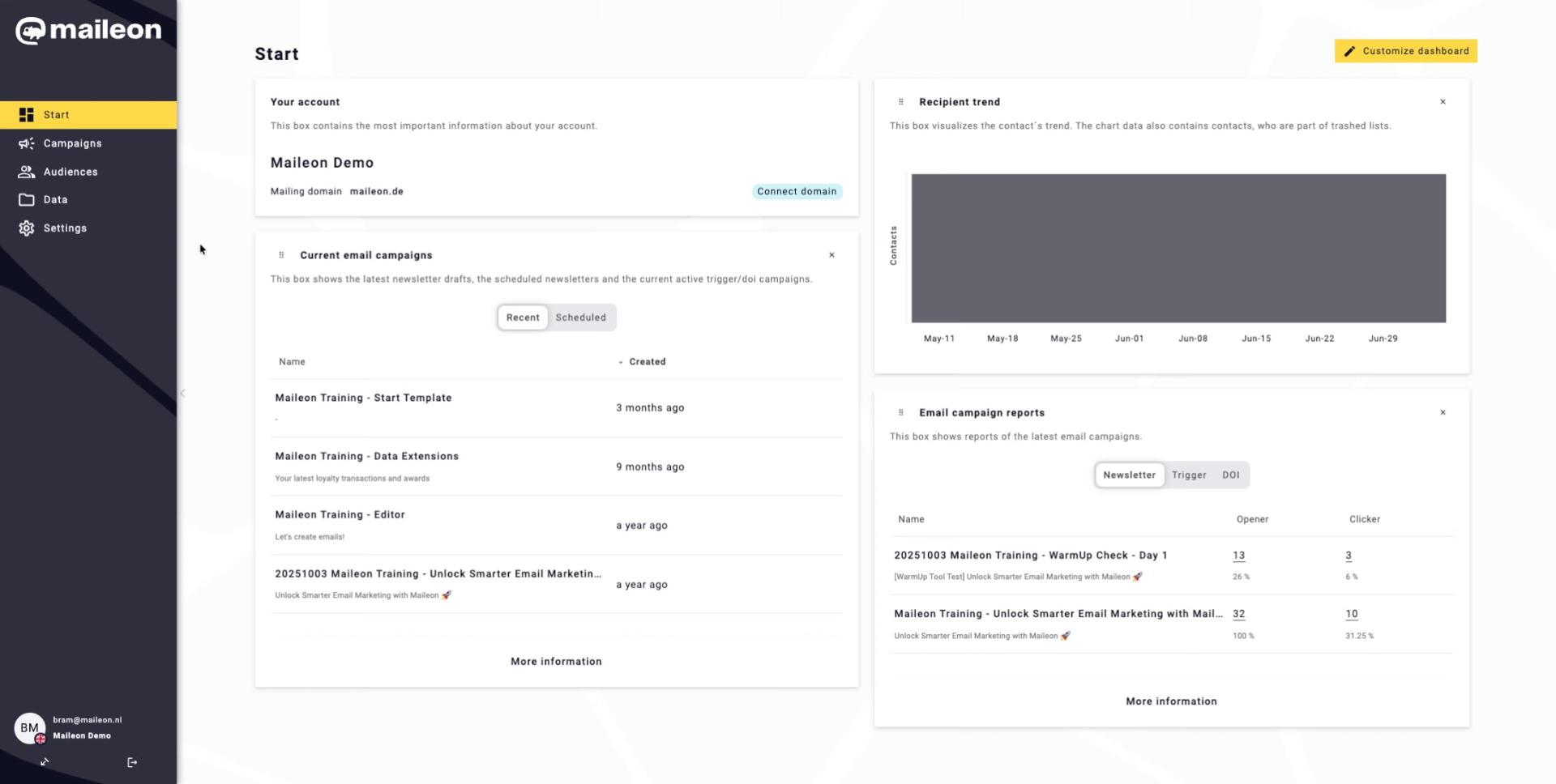Sort campaigns by the Created column arrow
Viewport: 1556px width, 784px height.
pyautogui.click(x=621, y=363)
